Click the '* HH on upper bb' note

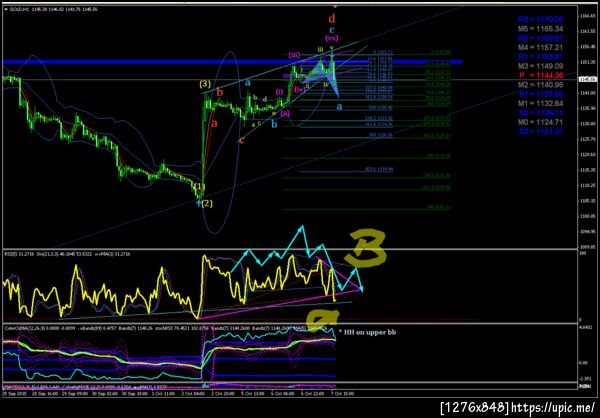point(367,332)
